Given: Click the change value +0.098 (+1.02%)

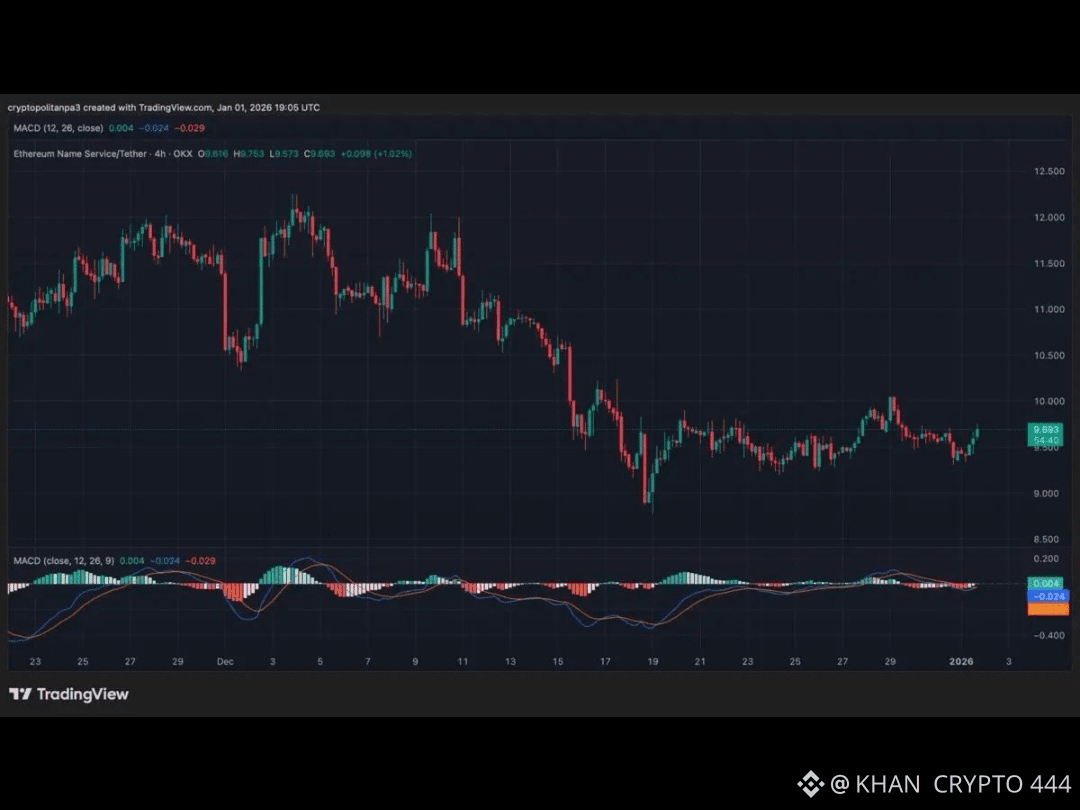Looking at the screenshot, I should coord(376,154).
